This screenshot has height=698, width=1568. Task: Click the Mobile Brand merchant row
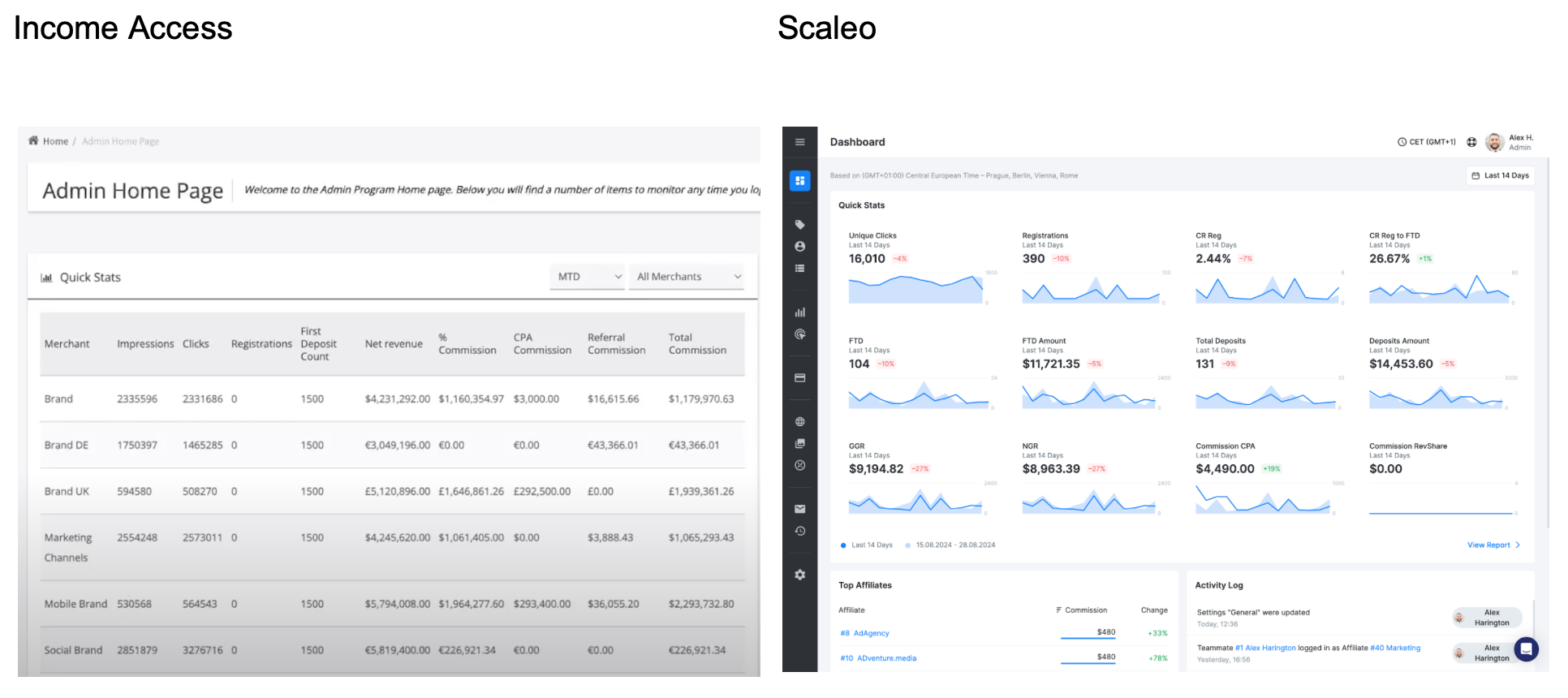click(392, 605)
